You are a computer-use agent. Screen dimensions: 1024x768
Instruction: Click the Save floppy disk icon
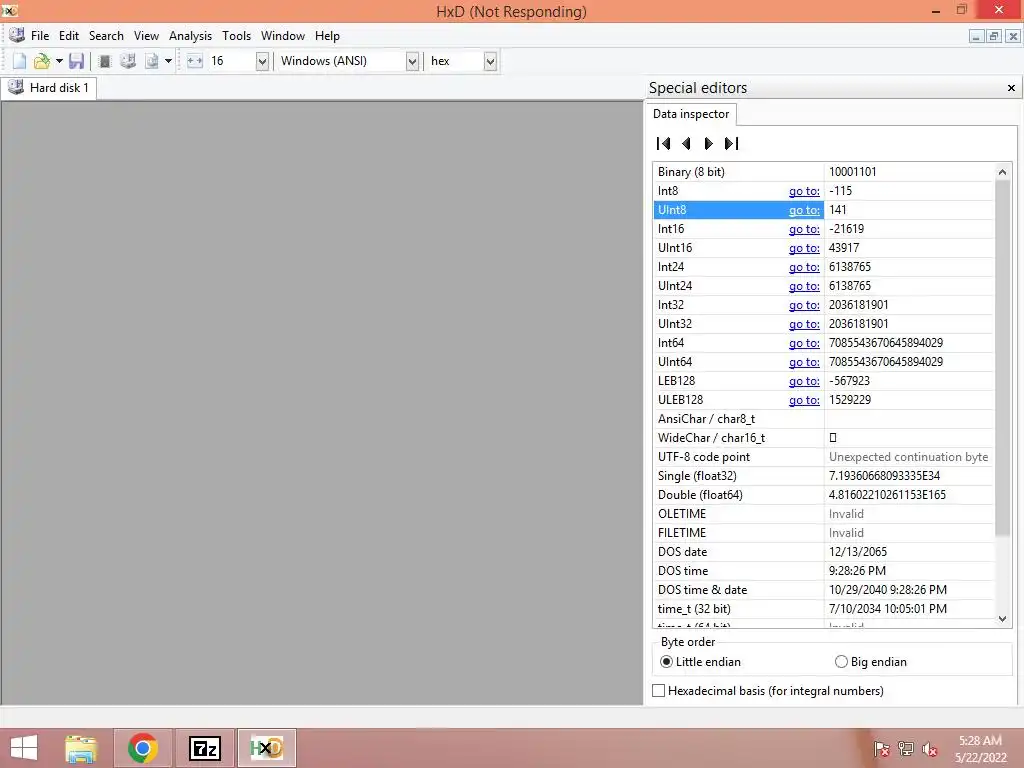coord(76,61)
